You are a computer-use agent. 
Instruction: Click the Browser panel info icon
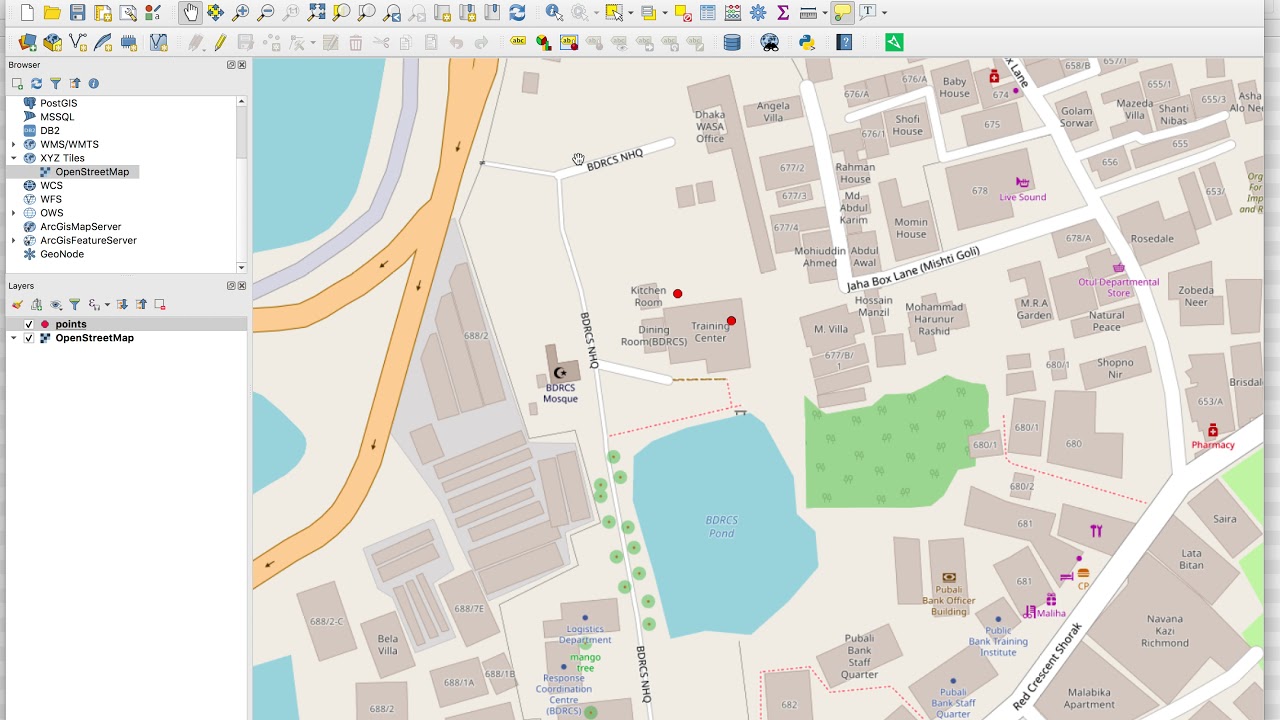tap(93, 84)
